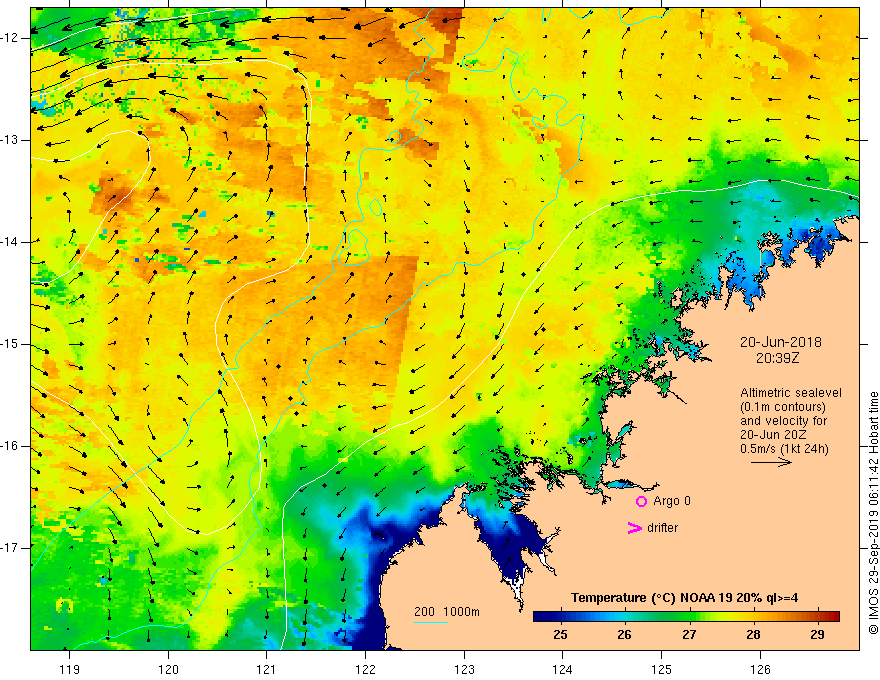Click the 27 value on the temperature scale

689,635
